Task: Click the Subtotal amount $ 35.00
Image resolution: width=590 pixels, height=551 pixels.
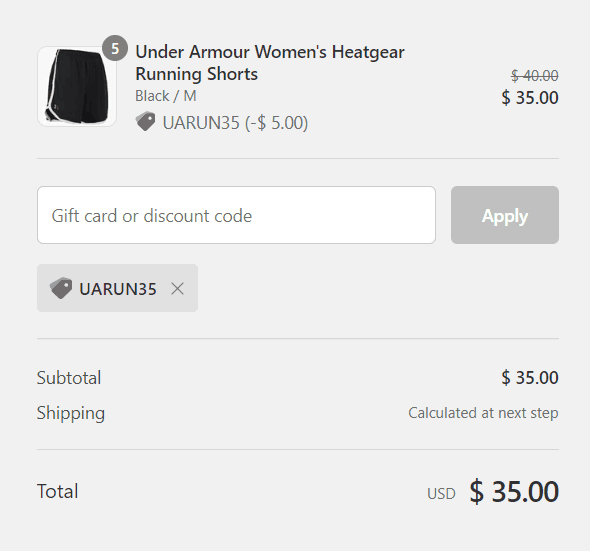Action: (530, 377)
